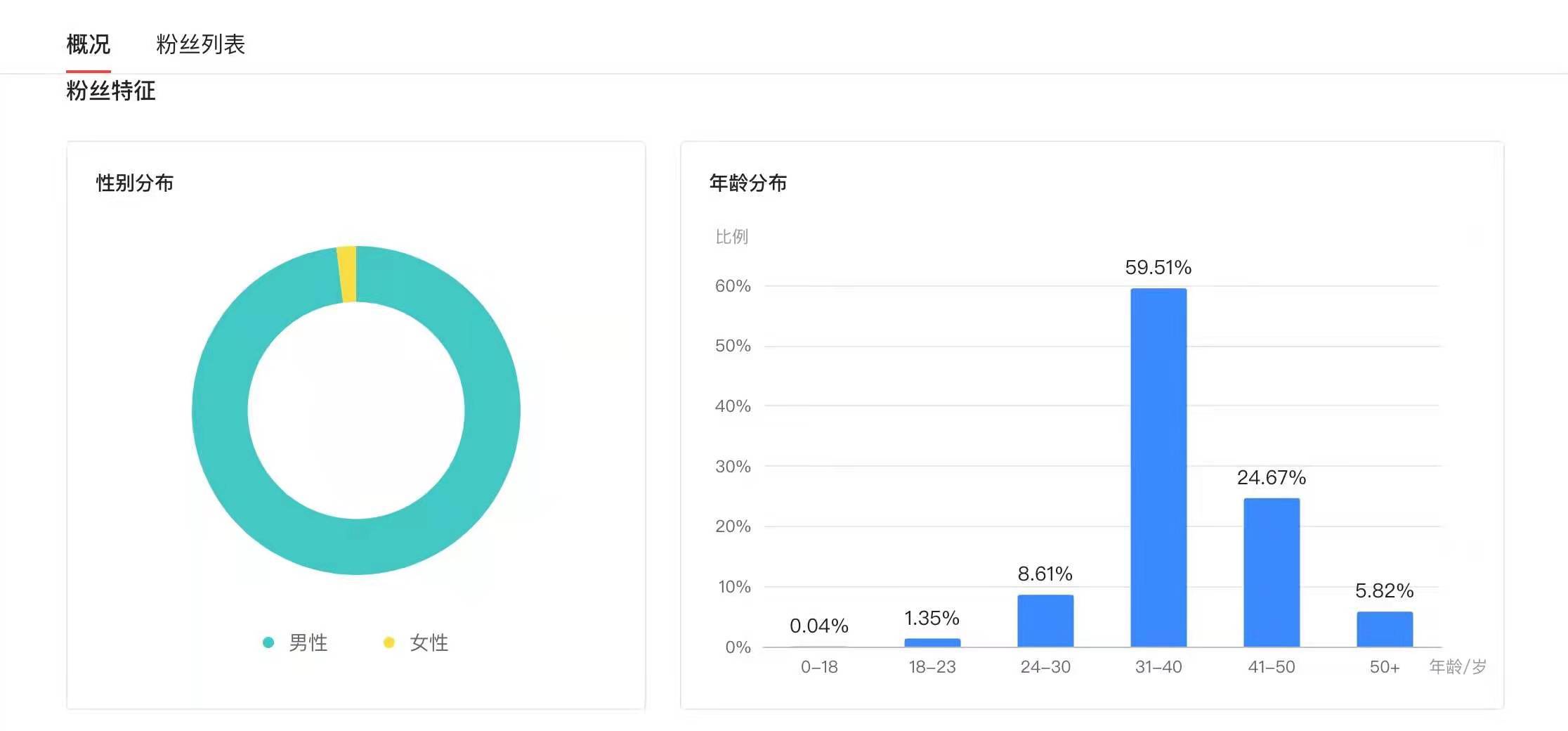This screenshot has width=1568, height=731.
Task: Select the 概况 tab
Action: pyautogui.click(x=87, y=44)
